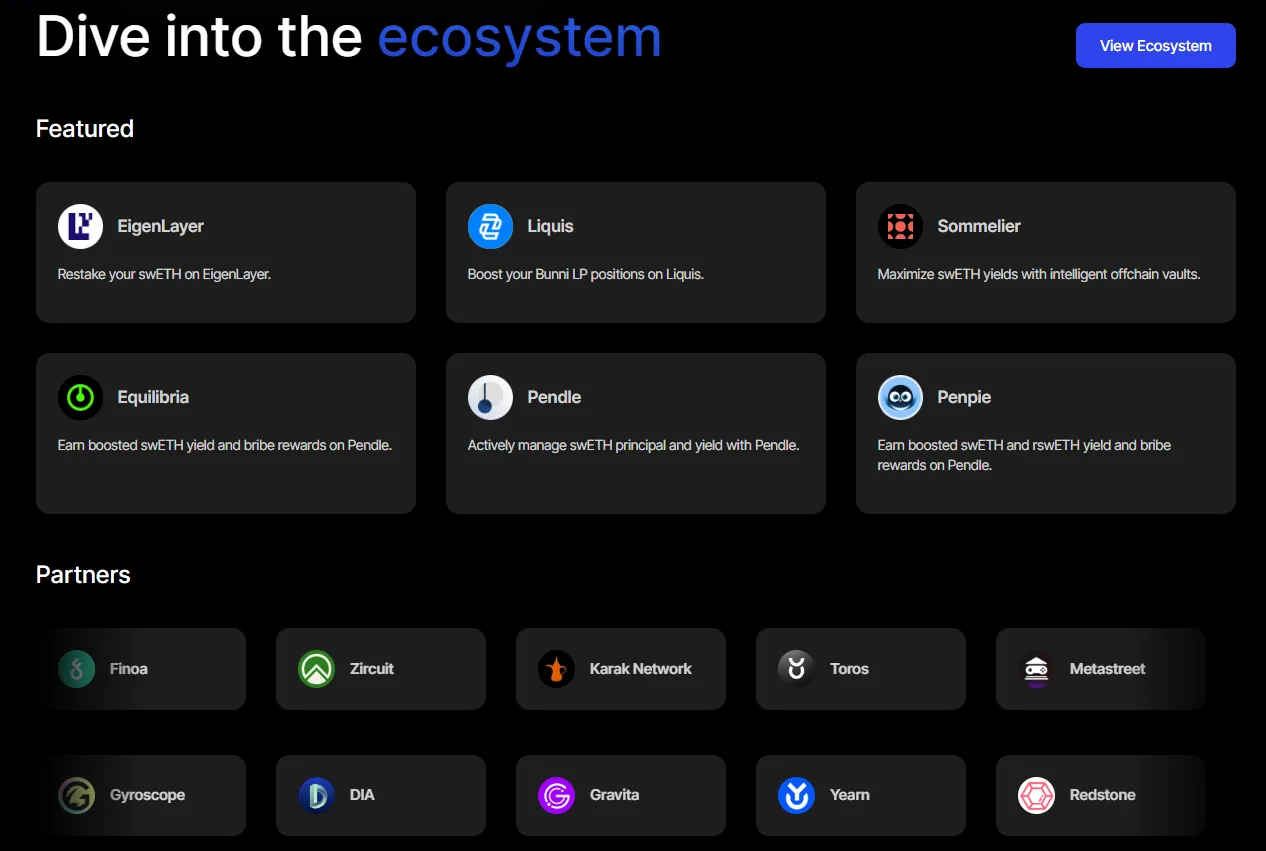Open 'Restake your swETH on EigenLayer' description
Screen dimensions: 1266x851
(164, 274)
